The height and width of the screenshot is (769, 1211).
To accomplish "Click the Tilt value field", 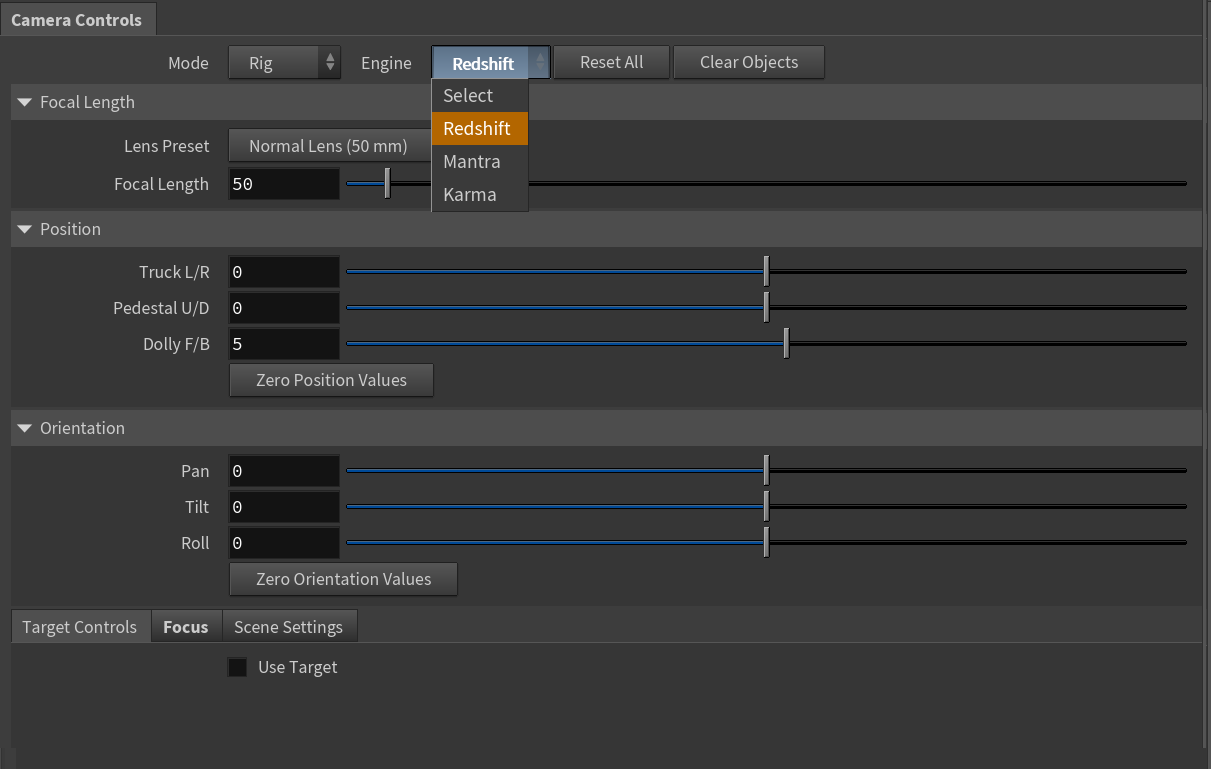I will point(284,507).
